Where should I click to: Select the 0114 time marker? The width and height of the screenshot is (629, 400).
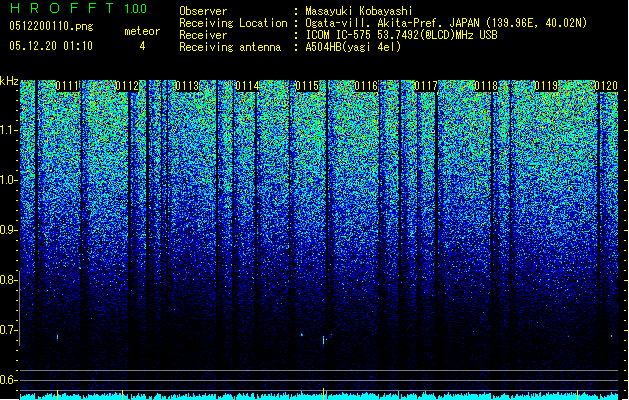click(247, 86)
